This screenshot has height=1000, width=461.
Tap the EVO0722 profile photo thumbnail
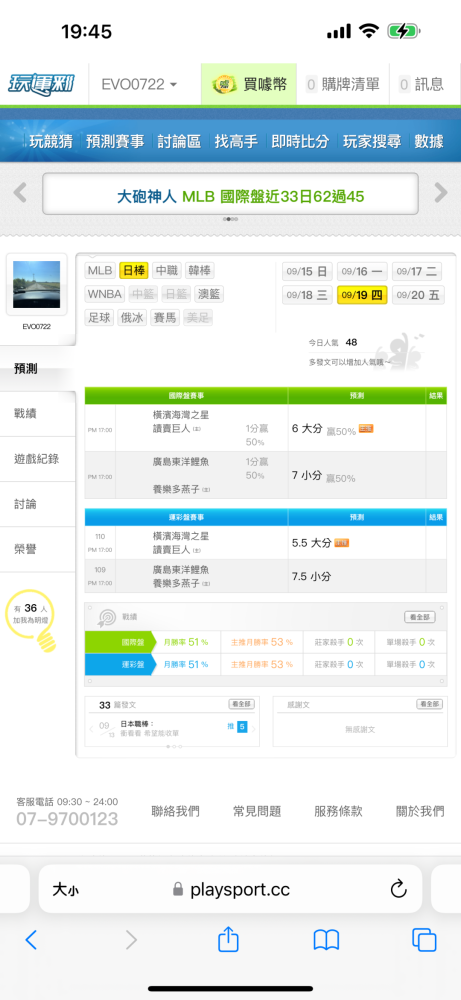[x=37, y=284]
